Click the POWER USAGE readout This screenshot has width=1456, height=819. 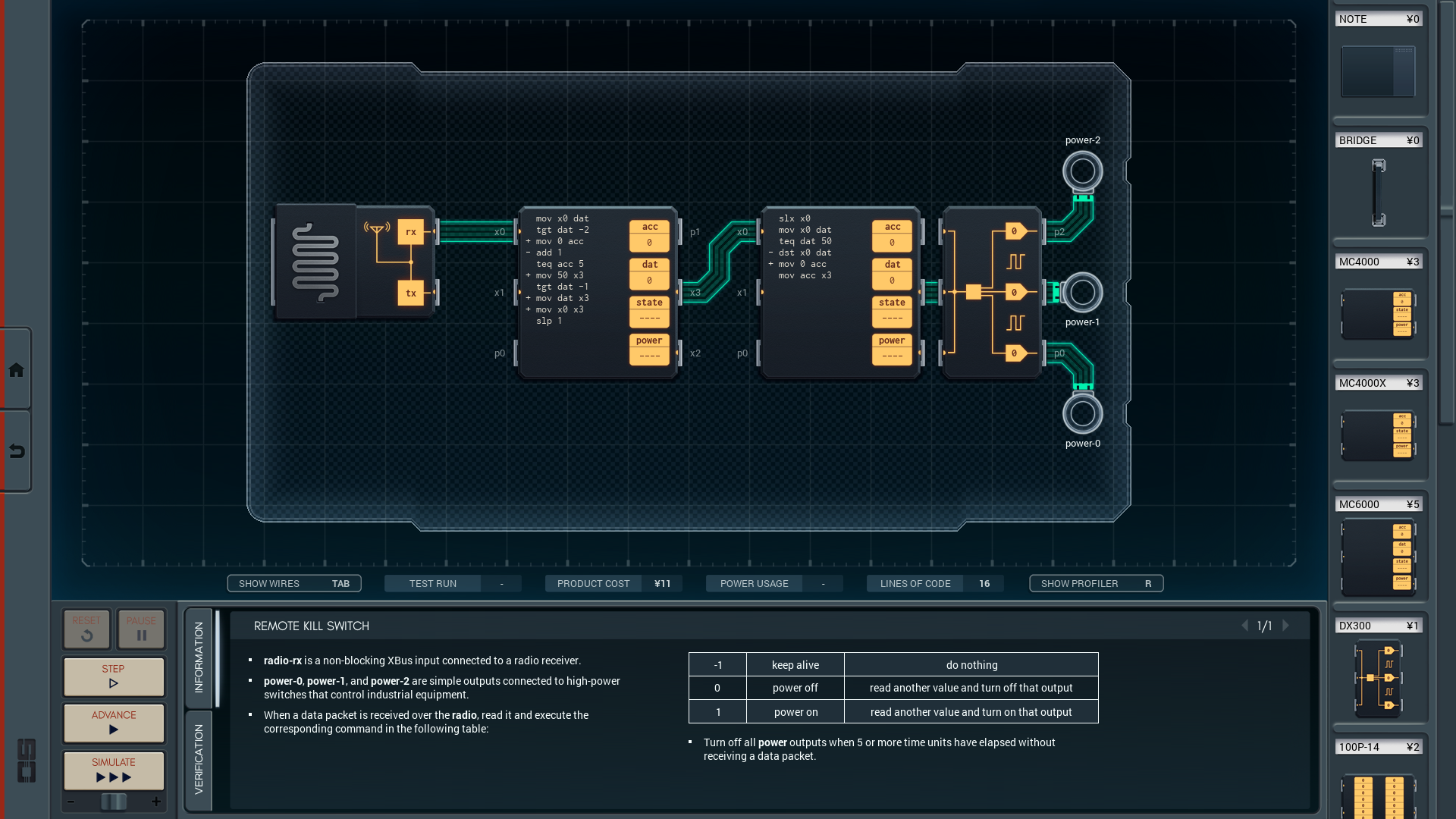click(x=774, y=583)
